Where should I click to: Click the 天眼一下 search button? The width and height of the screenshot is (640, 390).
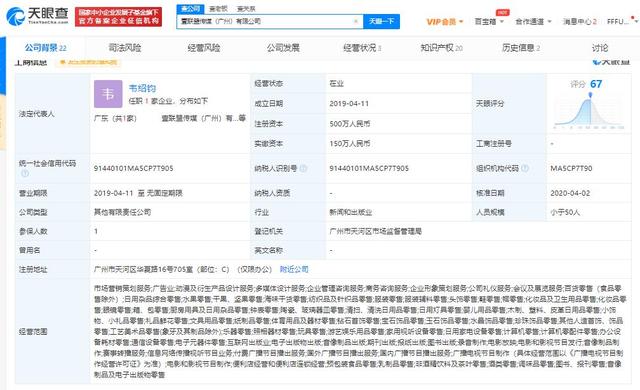[x=381, y=21]
